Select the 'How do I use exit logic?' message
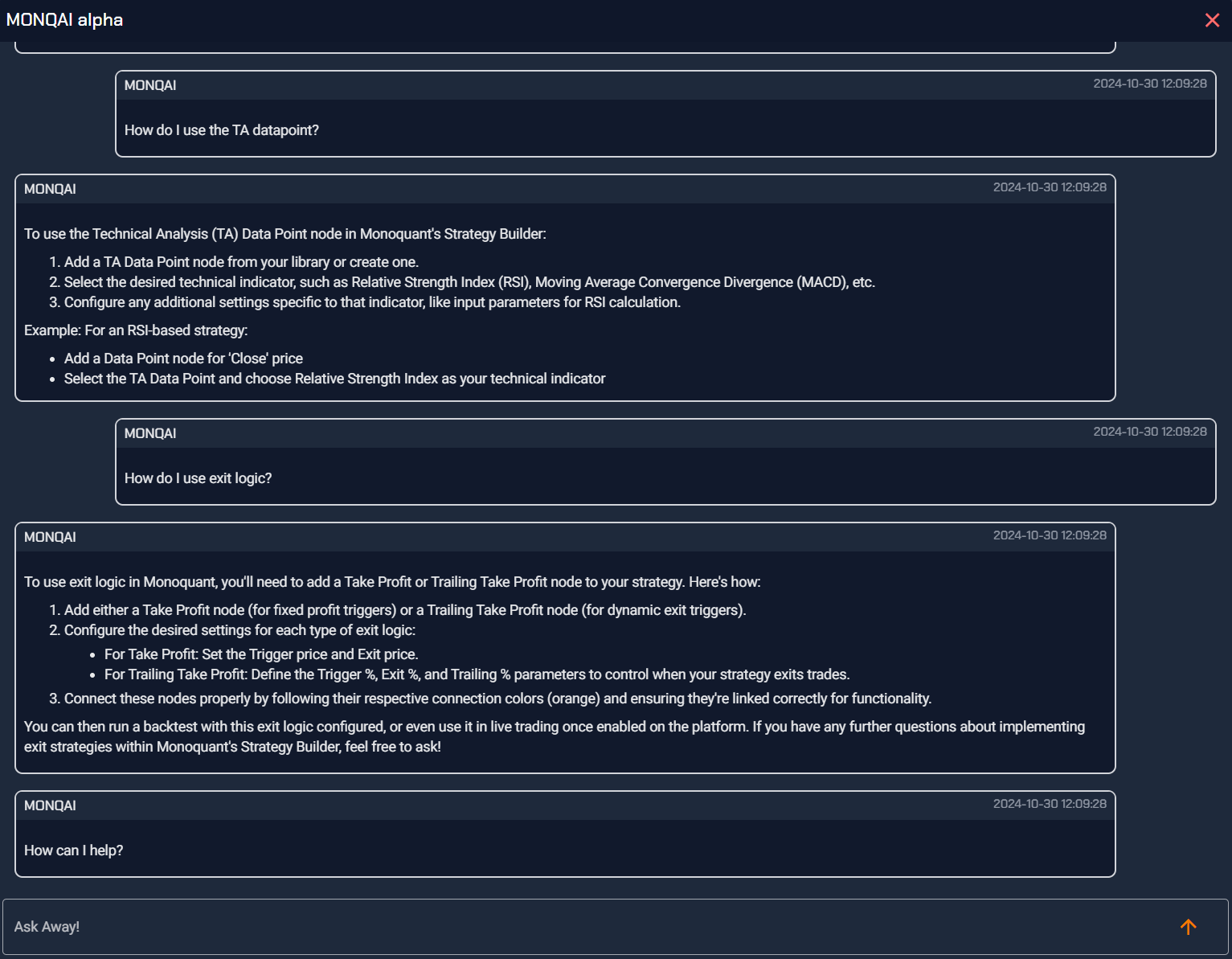This screenshot has width=1232, height=959. tap(199, 478)
